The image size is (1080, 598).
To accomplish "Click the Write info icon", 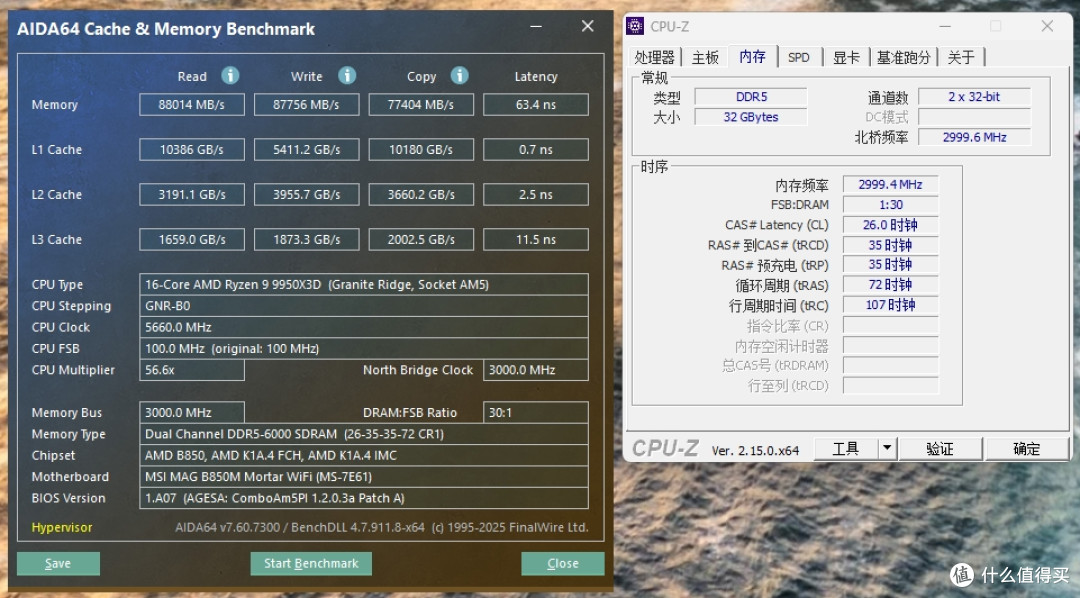I will click(347, 75).
